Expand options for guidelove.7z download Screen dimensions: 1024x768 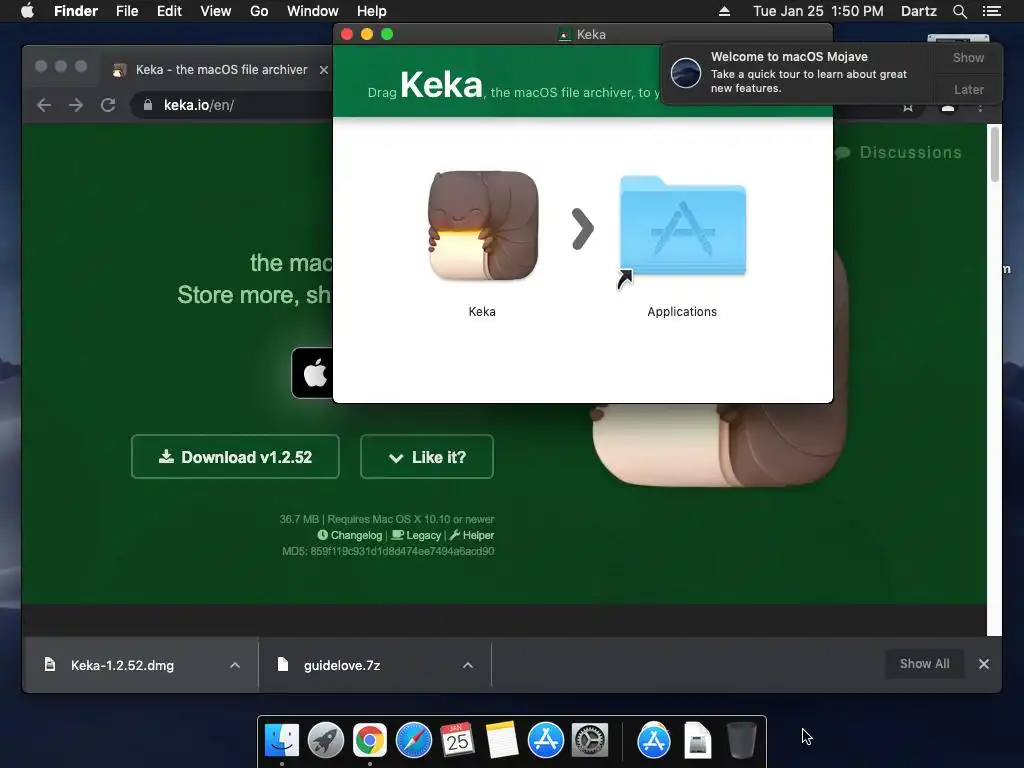tap(468, 665)
